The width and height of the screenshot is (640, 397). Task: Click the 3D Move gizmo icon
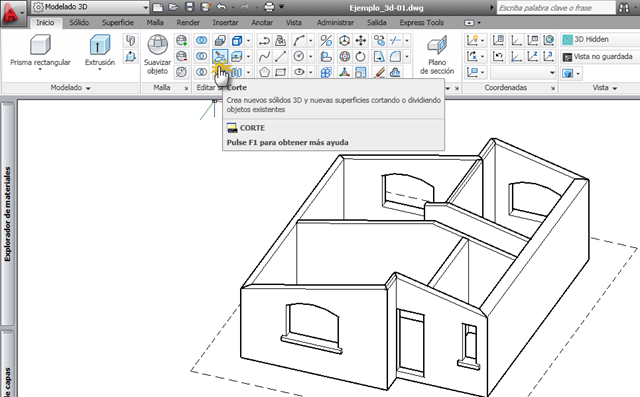pos(344,40)
